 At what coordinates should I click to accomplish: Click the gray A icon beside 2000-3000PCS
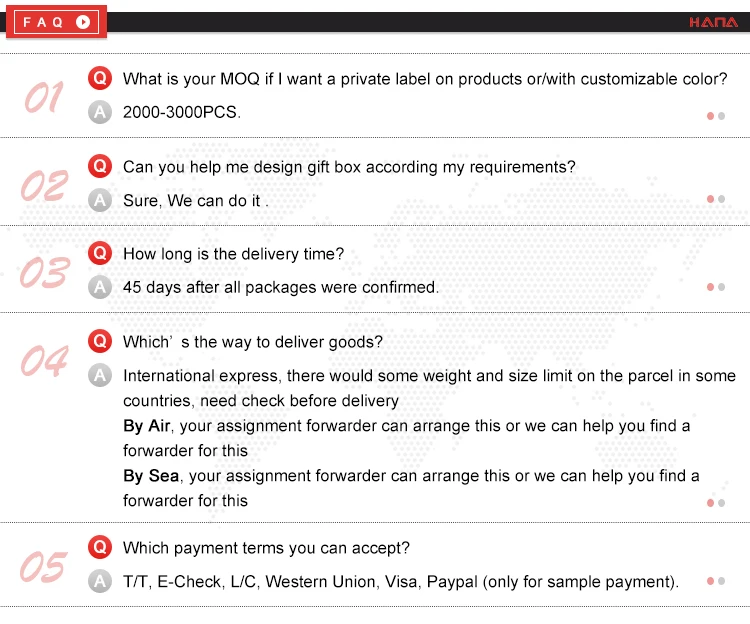tap(100, 112)
